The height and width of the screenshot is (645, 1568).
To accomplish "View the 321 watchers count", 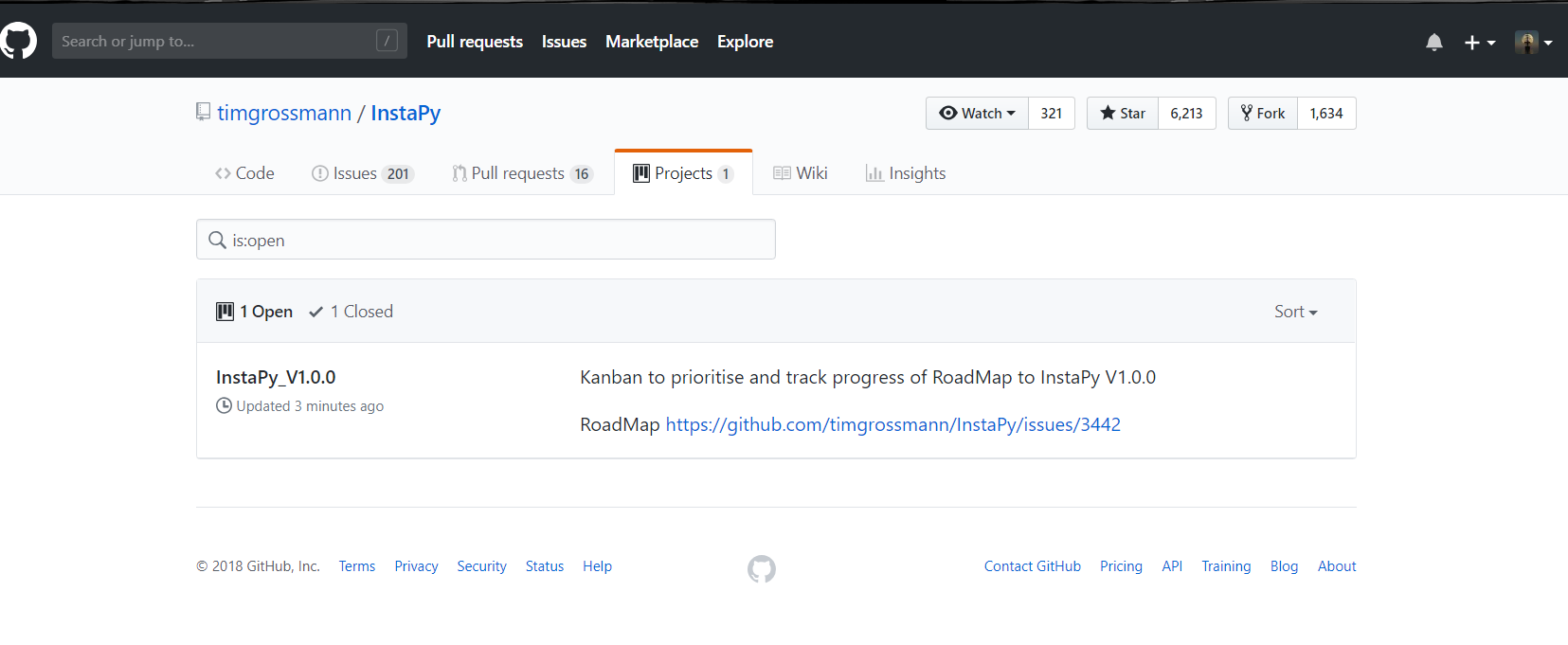I will point(1052,113).
